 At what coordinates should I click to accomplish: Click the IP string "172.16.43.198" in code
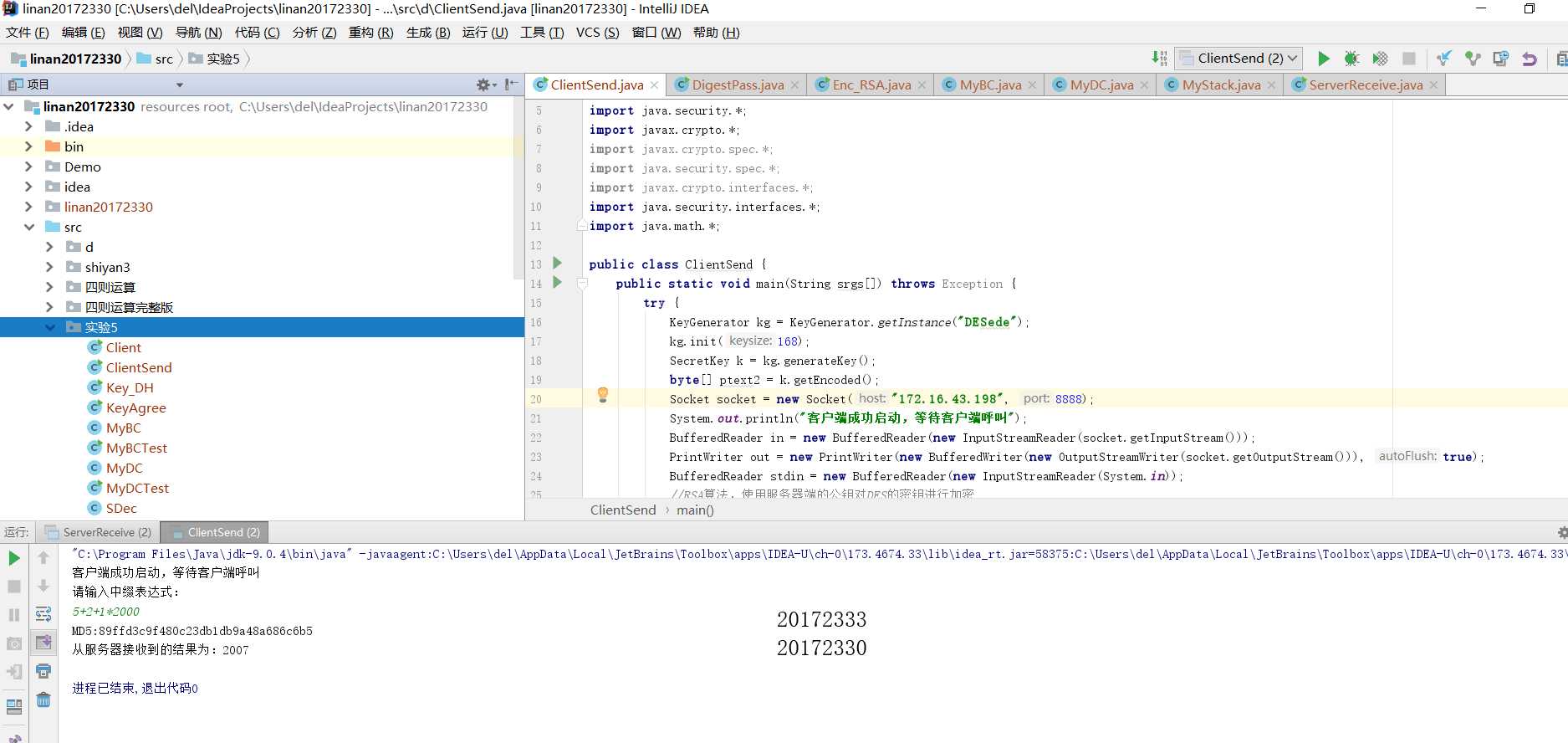[948, 399]
